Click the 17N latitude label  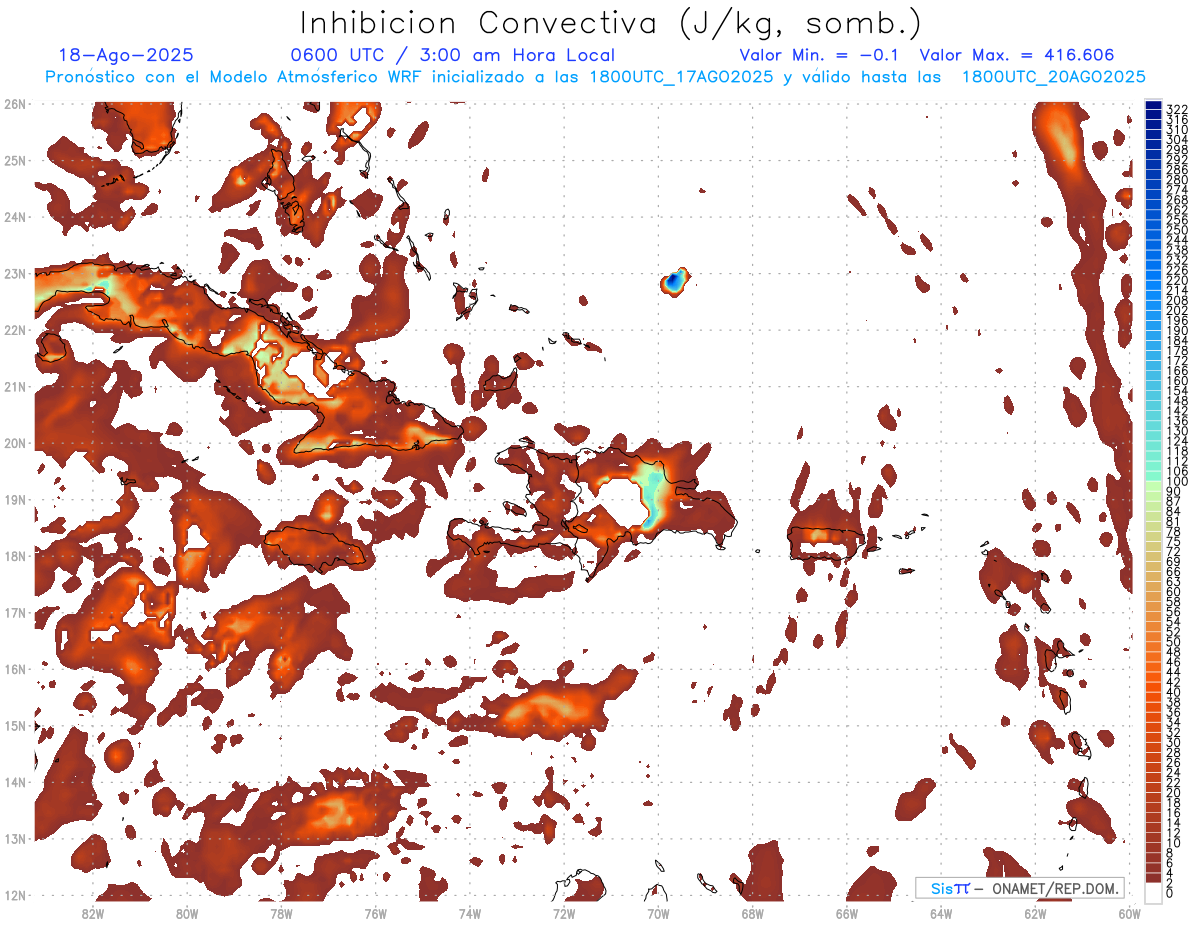[x=15, y=612]
